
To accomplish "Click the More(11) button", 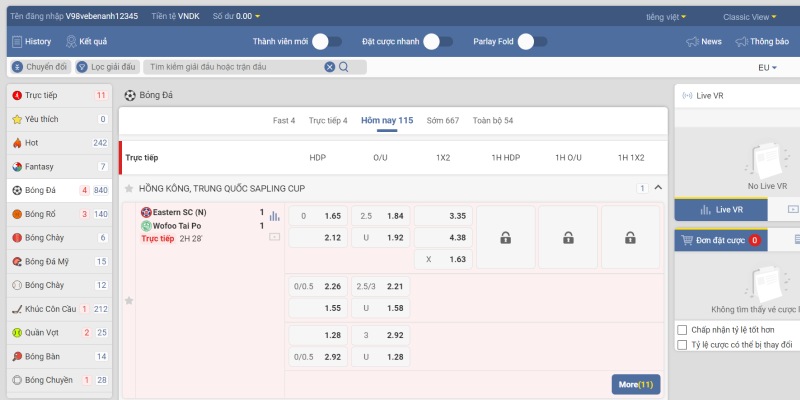I will click(x=636, y=384).
